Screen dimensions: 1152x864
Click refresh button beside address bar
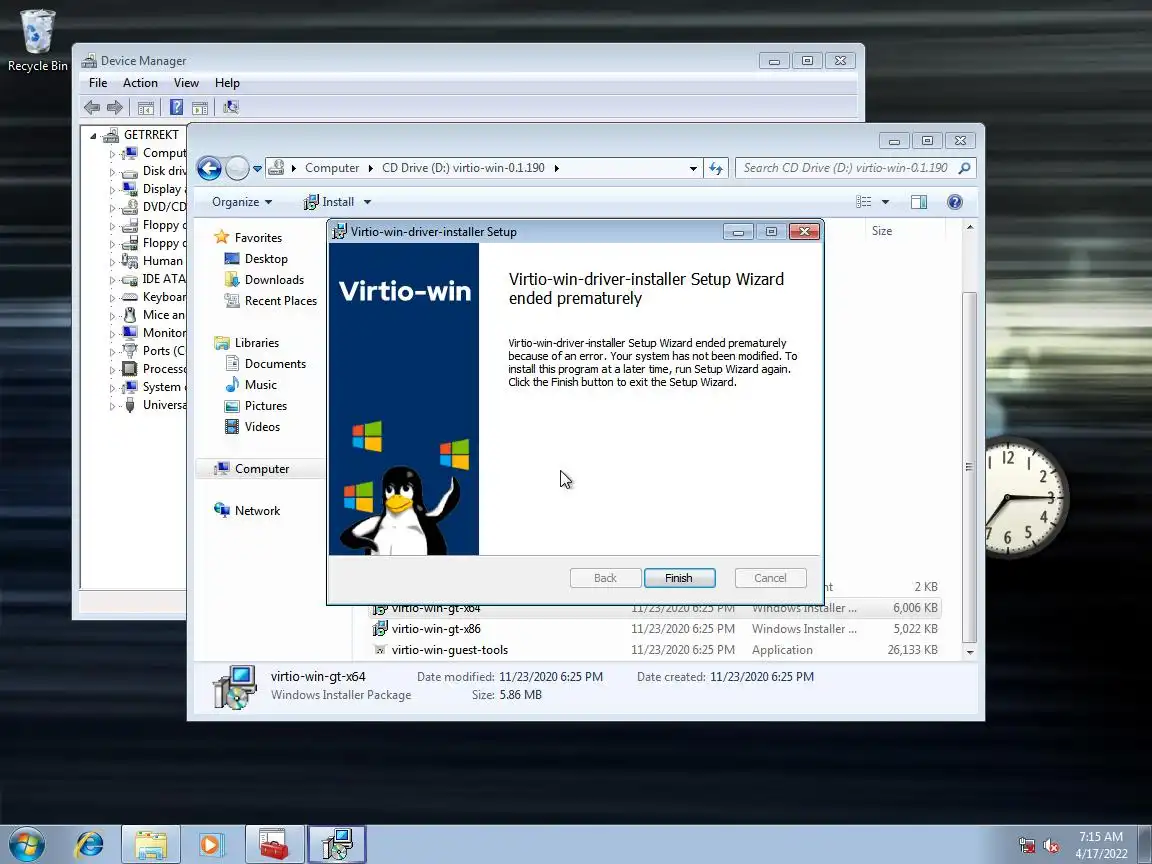(x=716, y=168)
